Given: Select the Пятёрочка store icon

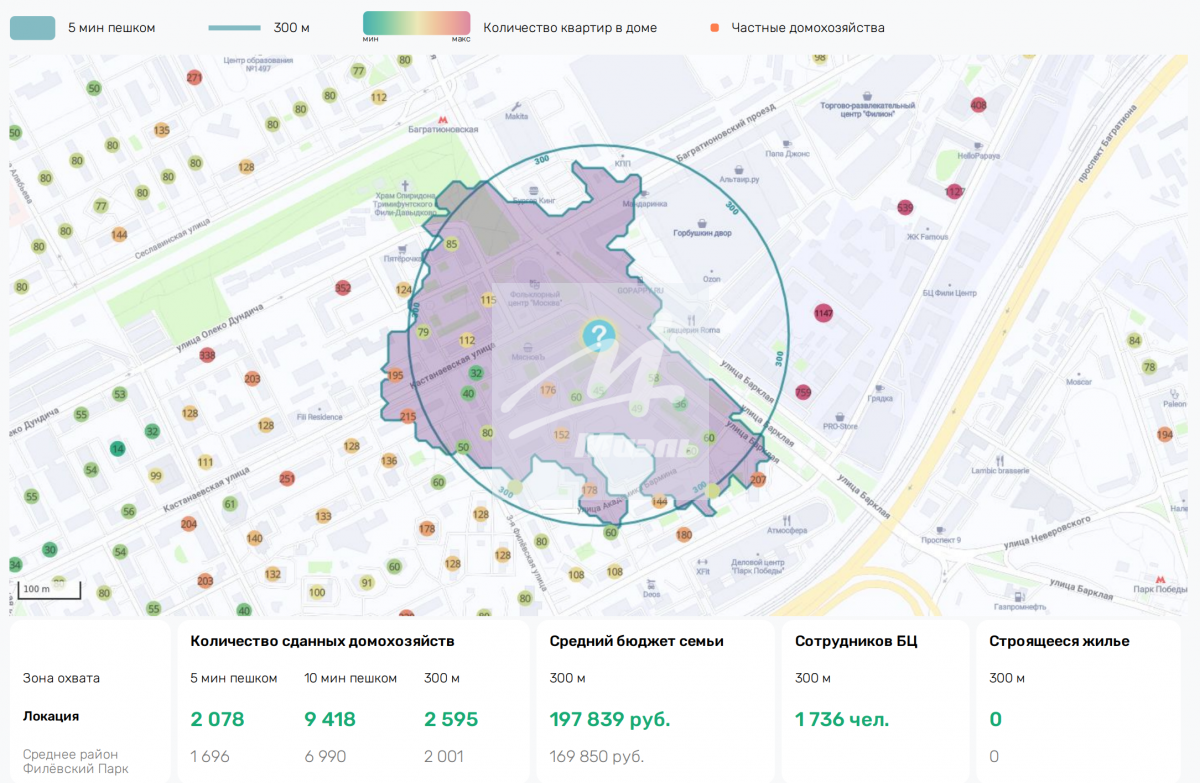Looking at the screenshot, I should click(401, 249).
